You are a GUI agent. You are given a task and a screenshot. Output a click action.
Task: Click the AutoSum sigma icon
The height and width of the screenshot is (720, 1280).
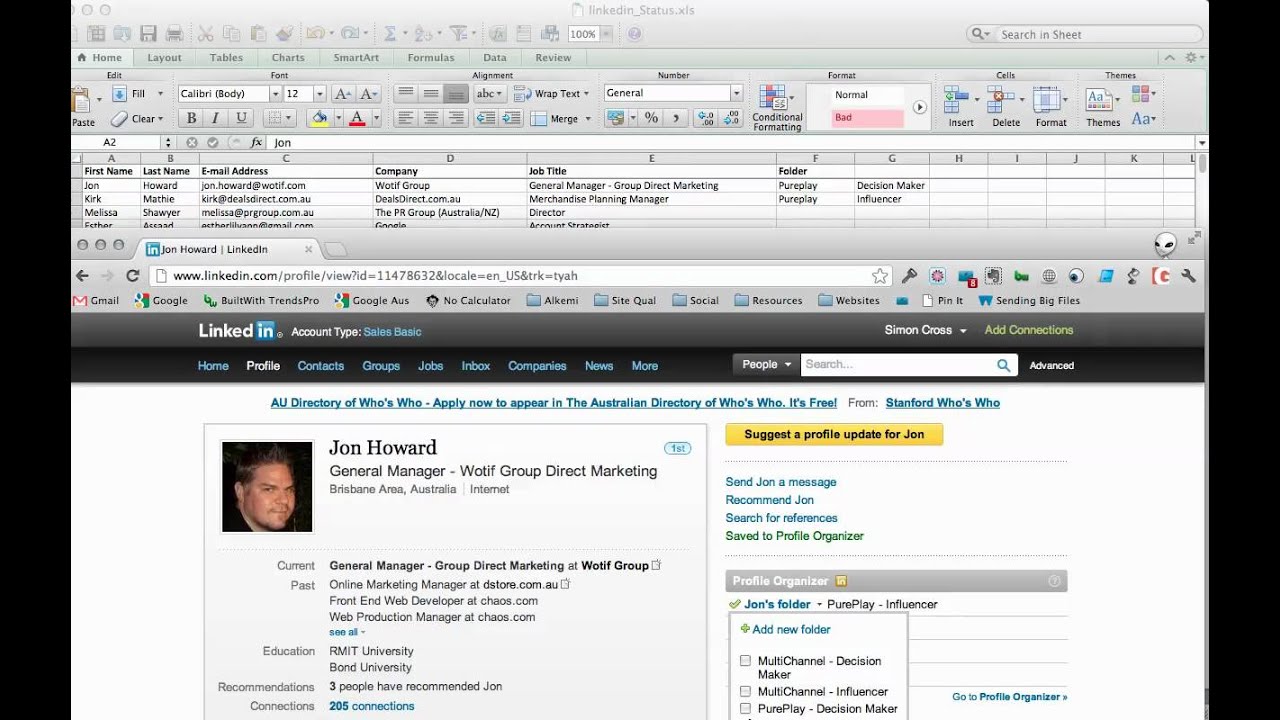tap(390, 34)
